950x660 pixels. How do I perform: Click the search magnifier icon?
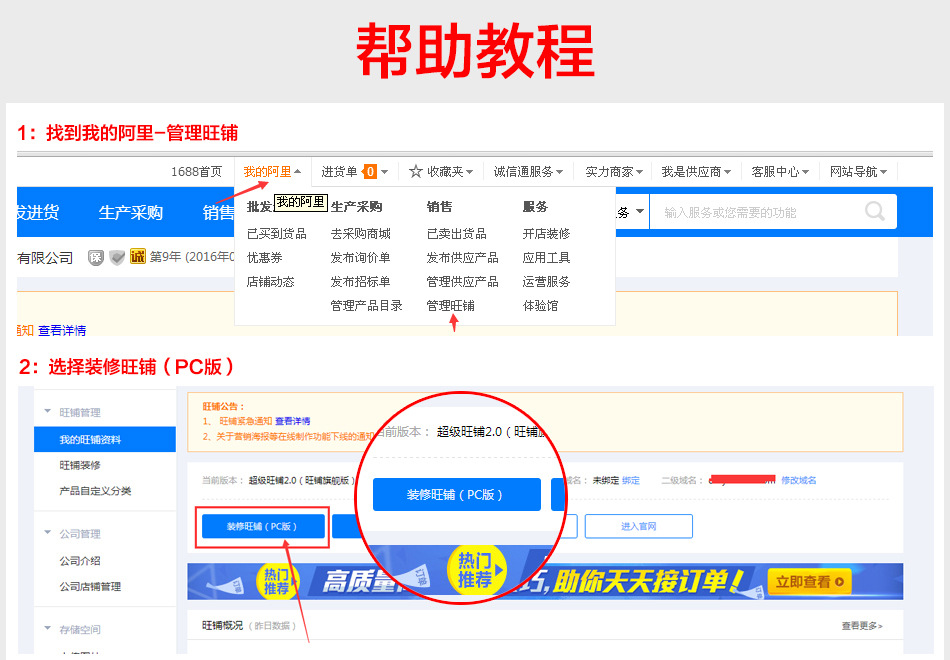tap(874, 212)
